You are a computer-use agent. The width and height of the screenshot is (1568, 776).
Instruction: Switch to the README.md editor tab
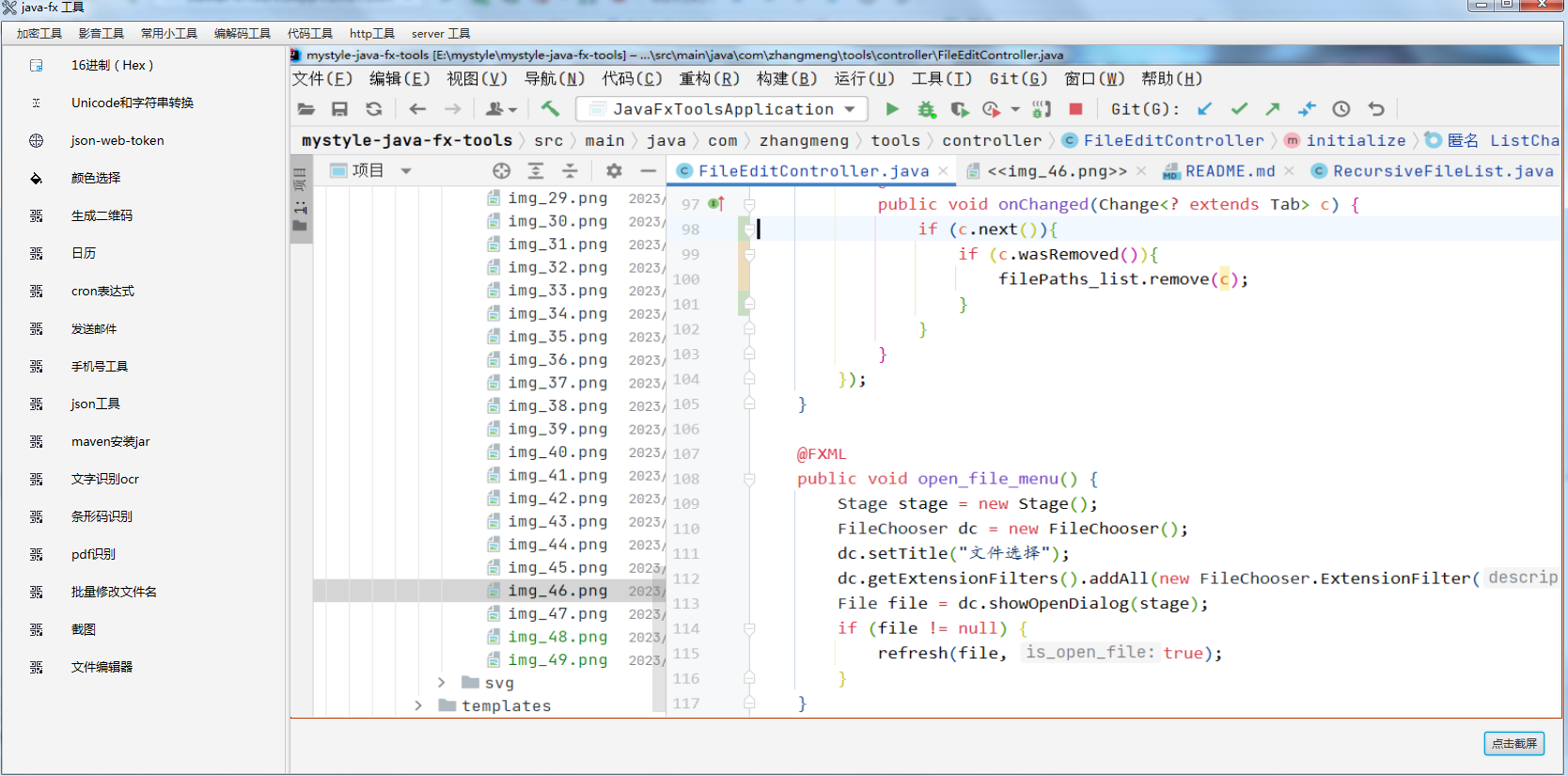tap(1229, 171)
